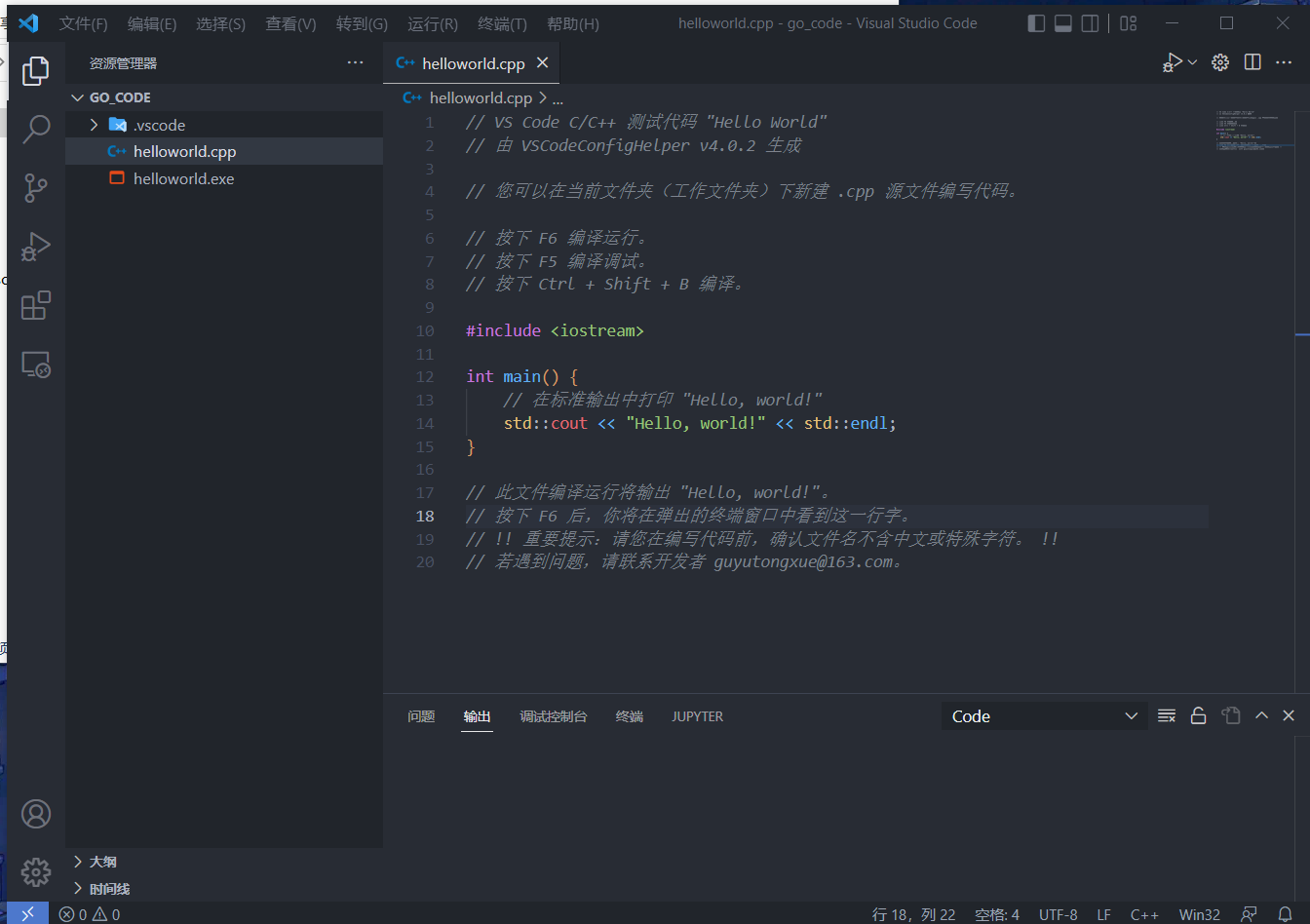Image resolution: width=1310 pixels, height=924 pixels.
Task: Expand the 时间线 timeline section
Action: point(224,889)
